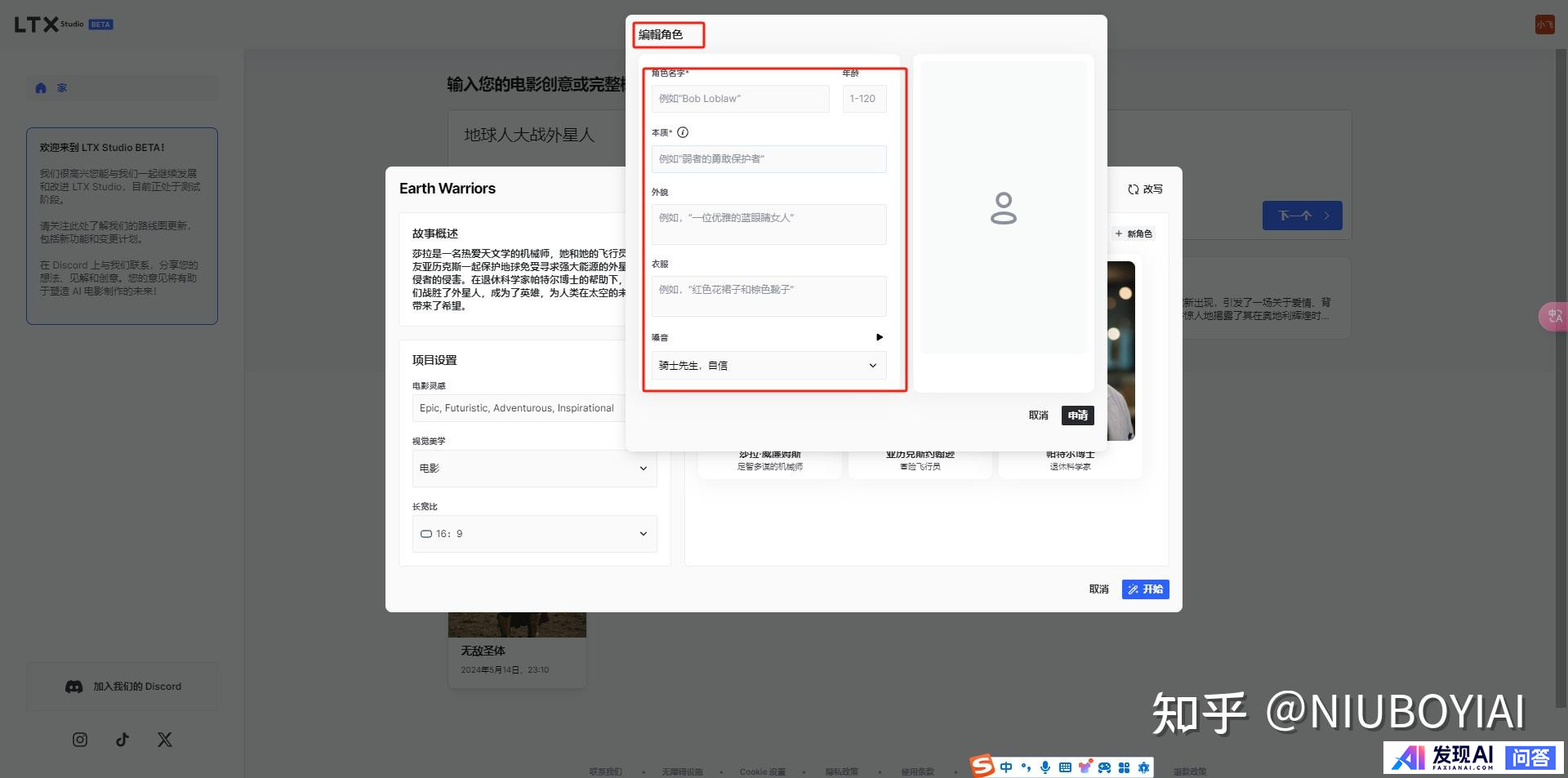Viewport: 1568px width, 778px height.
Task: Click the info icon next to 本质 field
Action: tap(684, 132)
